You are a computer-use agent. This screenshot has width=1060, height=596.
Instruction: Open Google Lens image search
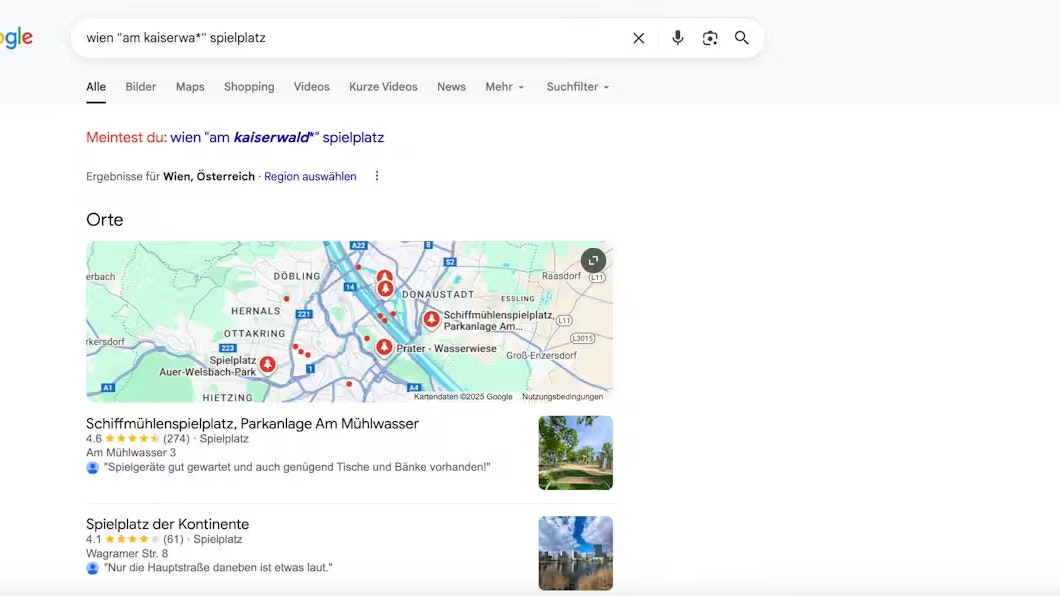tap(710, 37)
